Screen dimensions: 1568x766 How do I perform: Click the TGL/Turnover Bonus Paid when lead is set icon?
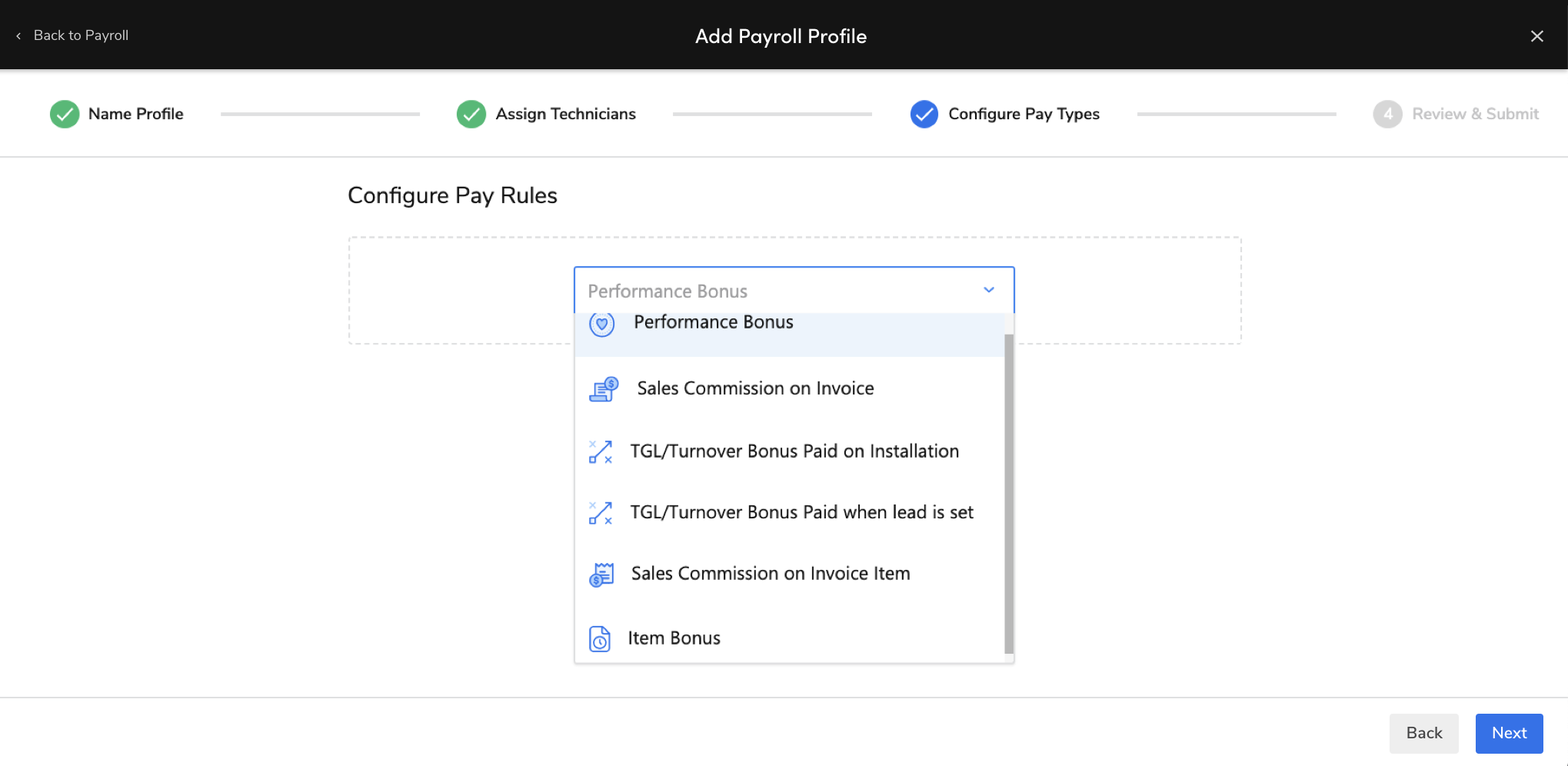coord(601,512)
